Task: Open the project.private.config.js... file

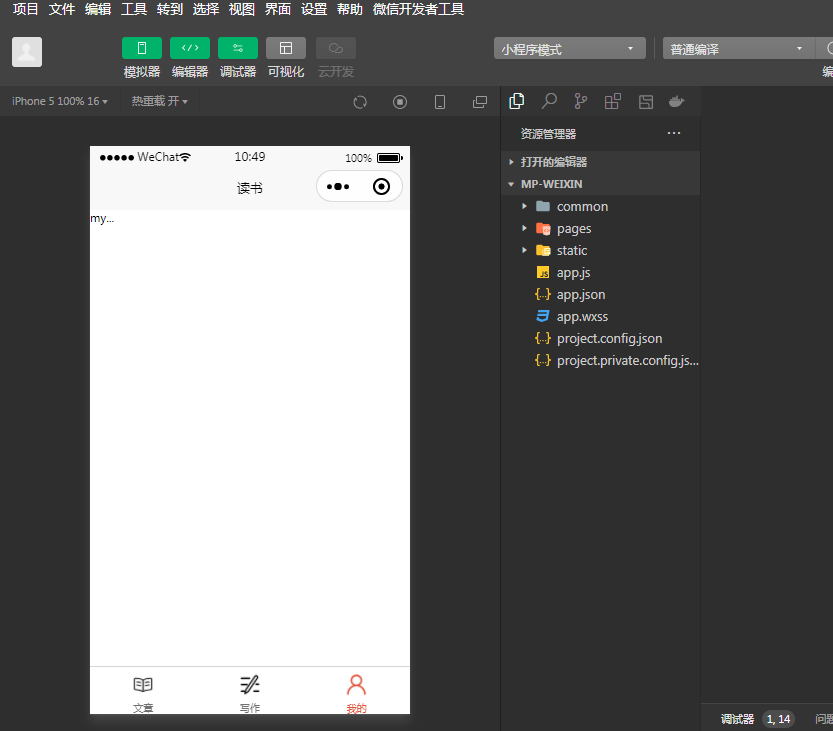Action: 600,361
